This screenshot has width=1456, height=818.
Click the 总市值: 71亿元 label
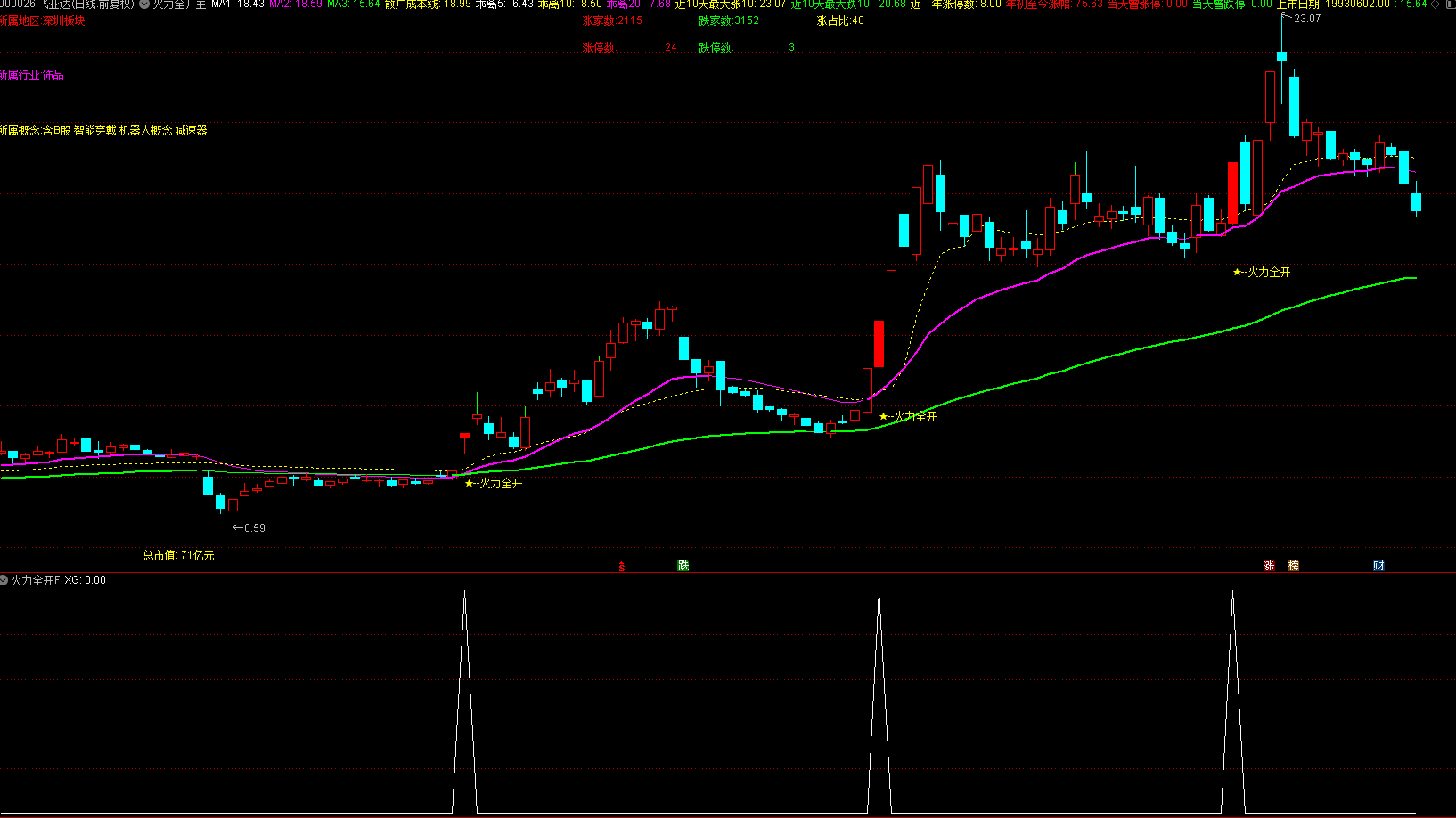(178, 555)
